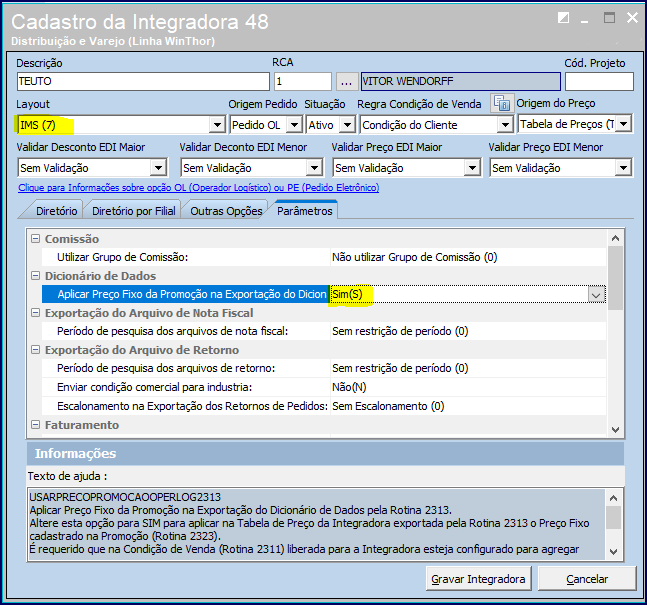
Task: Select Aplicar Preço Fixo da Promoção row
Action: 324,294
